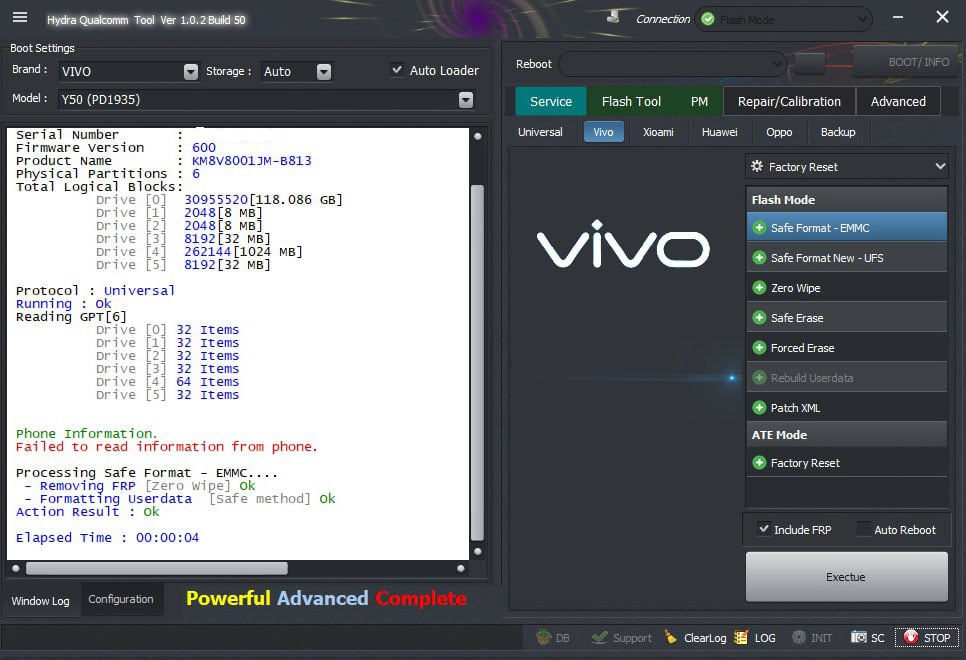Select the Vivo sub-tab
Screen dimensions: 966x660
603,132
